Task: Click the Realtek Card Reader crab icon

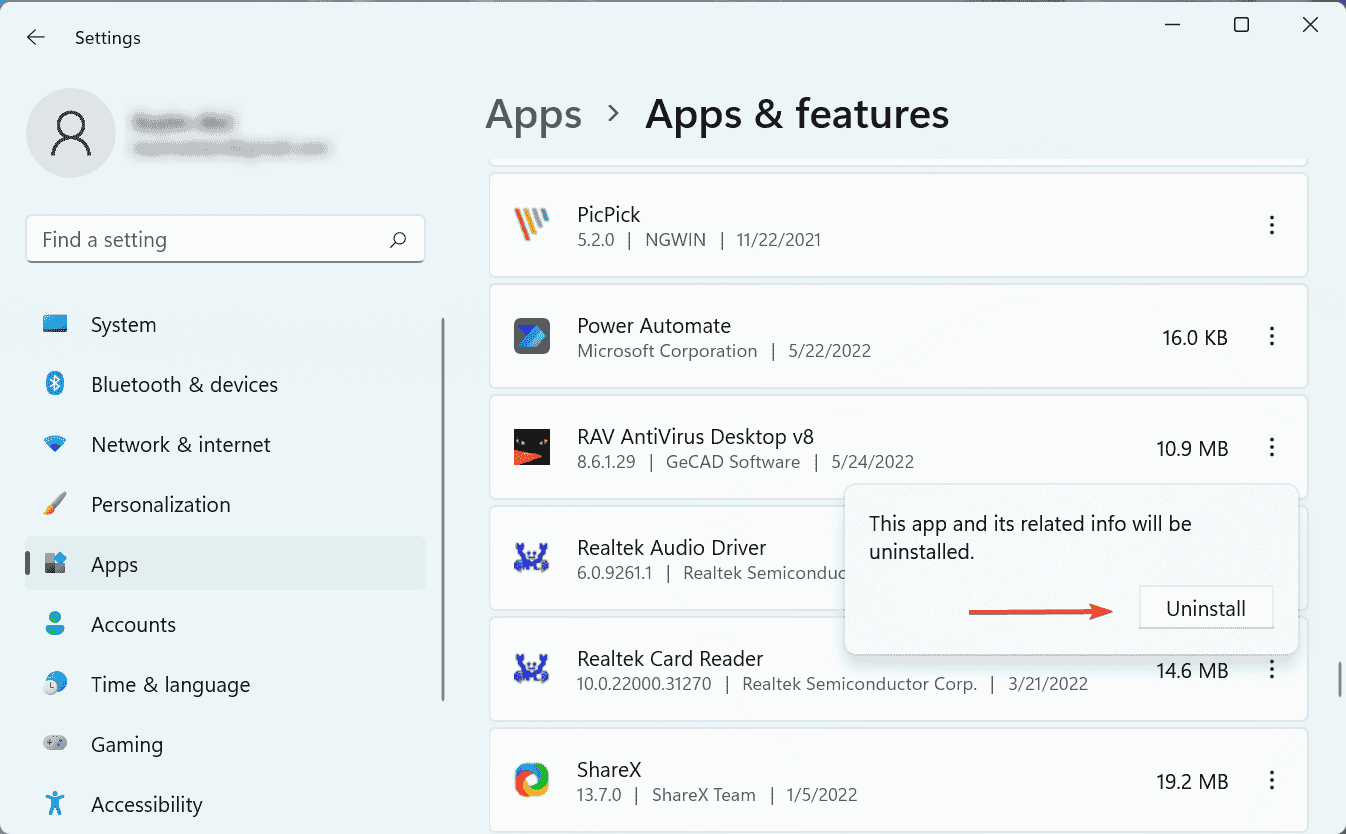Action: tap(531, 669)
